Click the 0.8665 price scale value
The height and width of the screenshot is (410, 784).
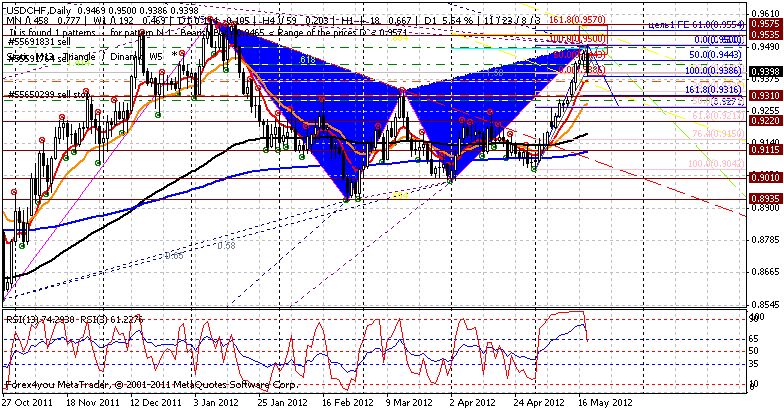tap(766, 272)
